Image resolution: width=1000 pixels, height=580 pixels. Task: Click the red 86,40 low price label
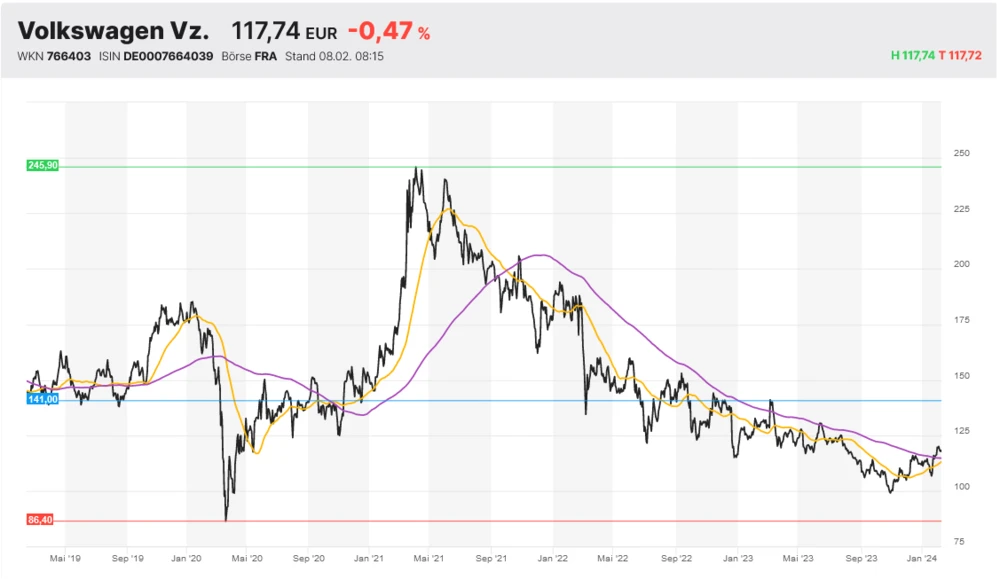tap(43, 520)
